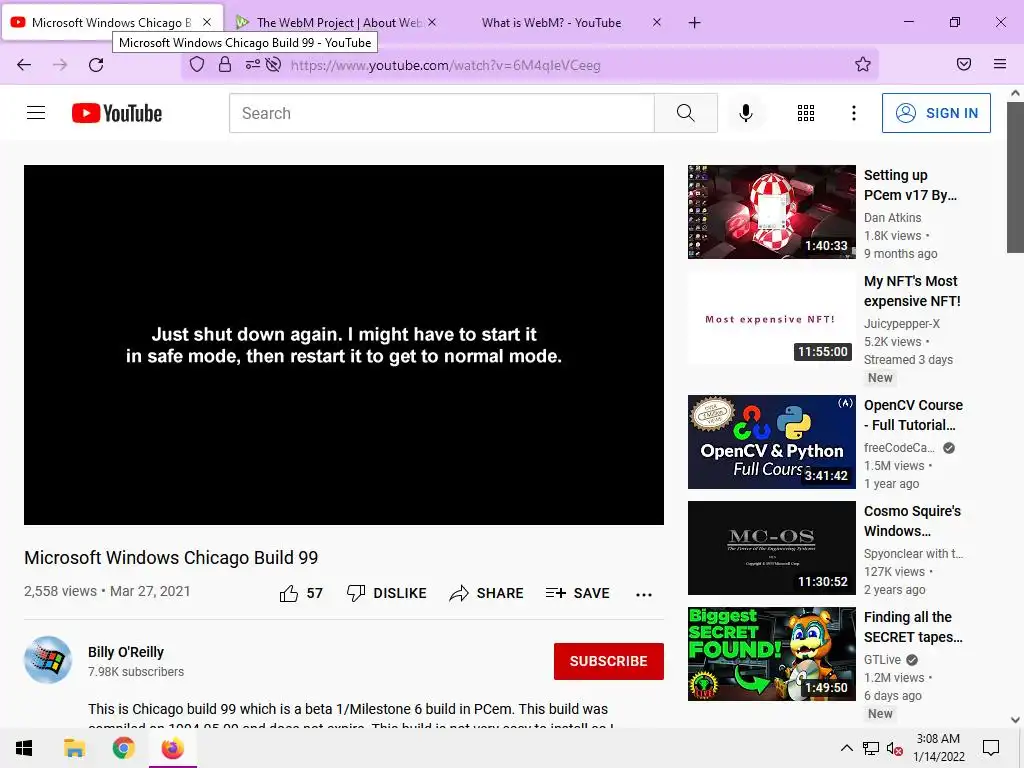Save video to a playlist
1024x768 pixels.
[x=578, y=593]
